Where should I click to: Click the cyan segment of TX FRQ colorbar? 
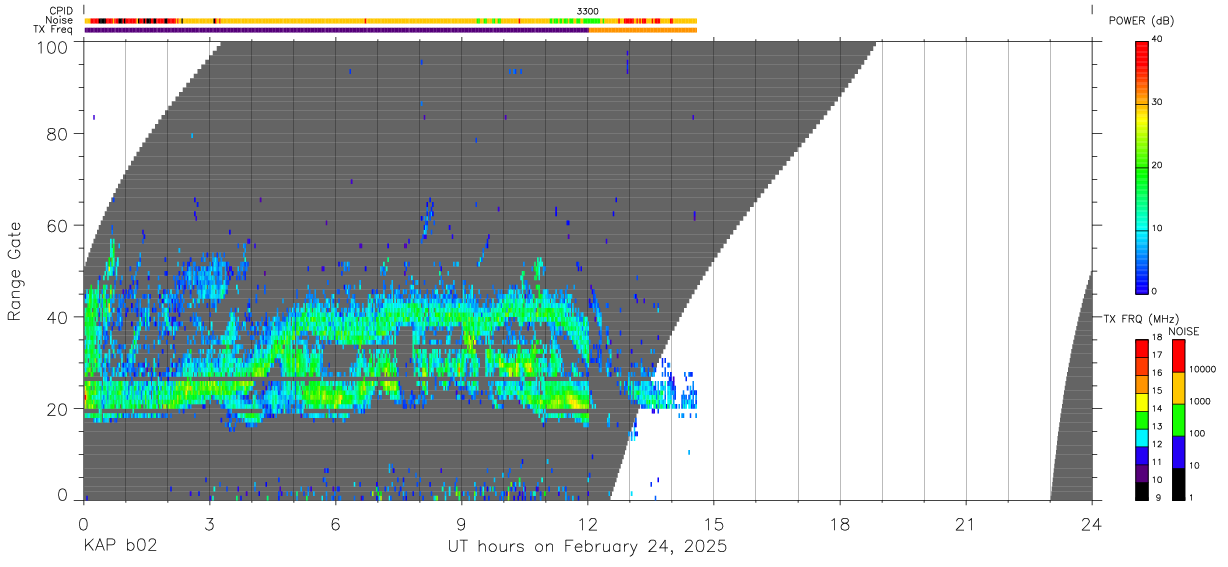pyautogui.click(x=1141, y=438)
